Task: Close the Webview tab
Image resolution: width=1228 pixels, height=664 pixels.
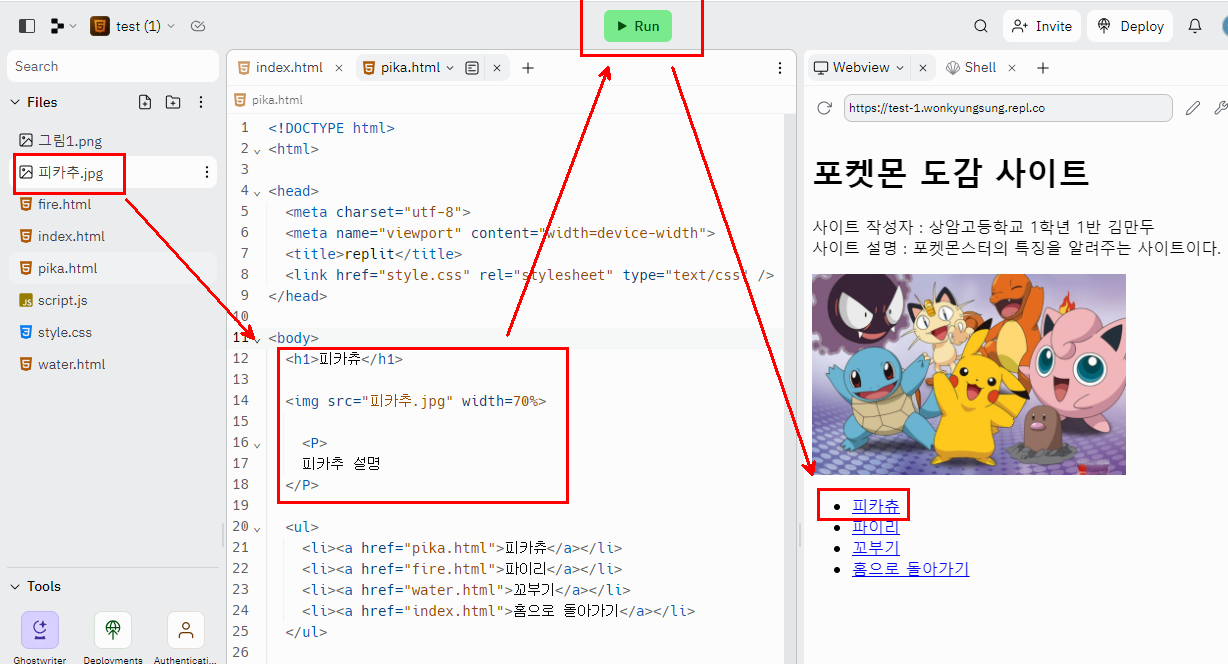Action: click(923, 68)
